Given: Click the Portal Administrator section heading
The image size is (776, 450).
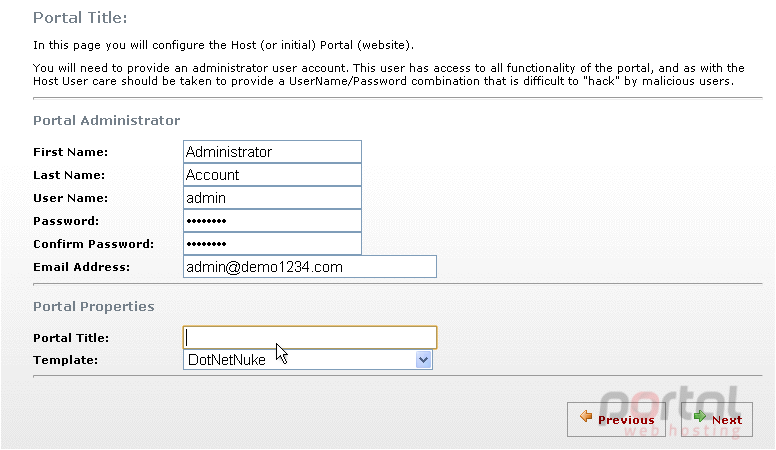Looking at the screenshot, I should [x=106, y=120].
